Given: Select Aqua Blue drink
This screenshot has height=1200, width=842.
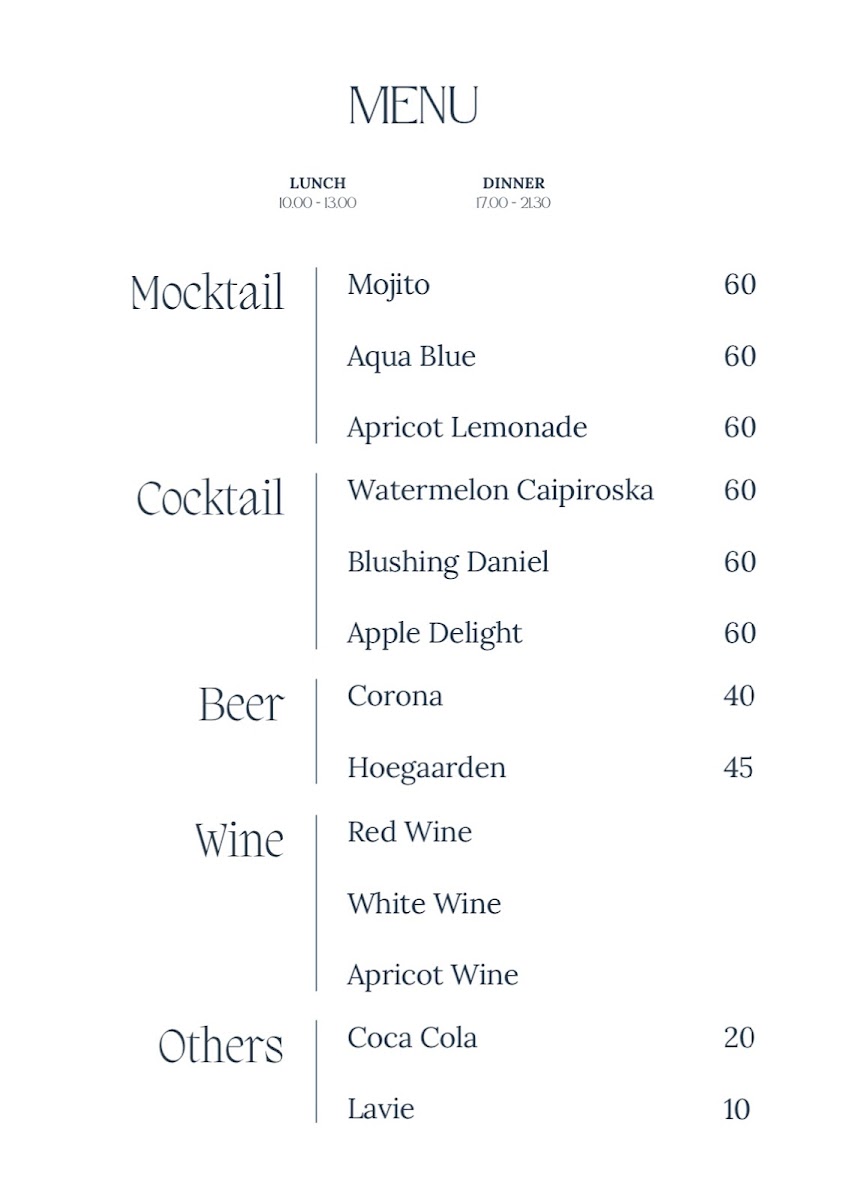Looking at the screenshot, I should coord(411,356).
